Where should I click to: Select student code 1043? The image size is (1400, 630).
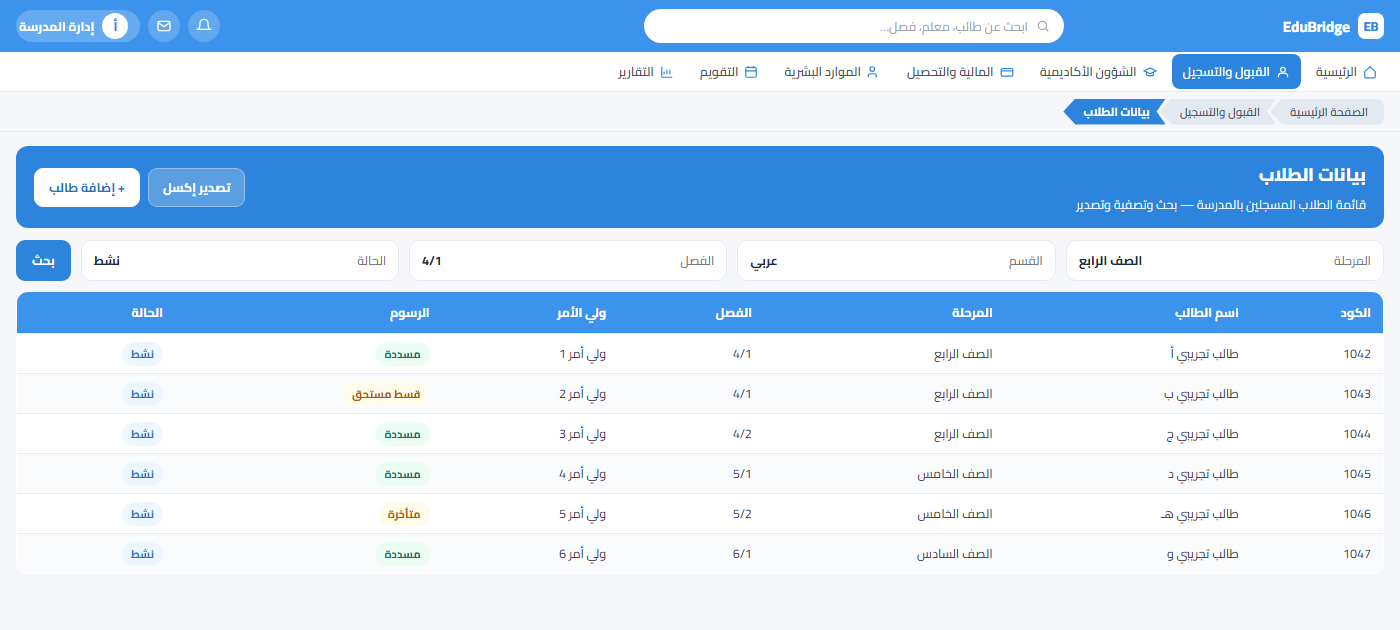[1357, 394]
